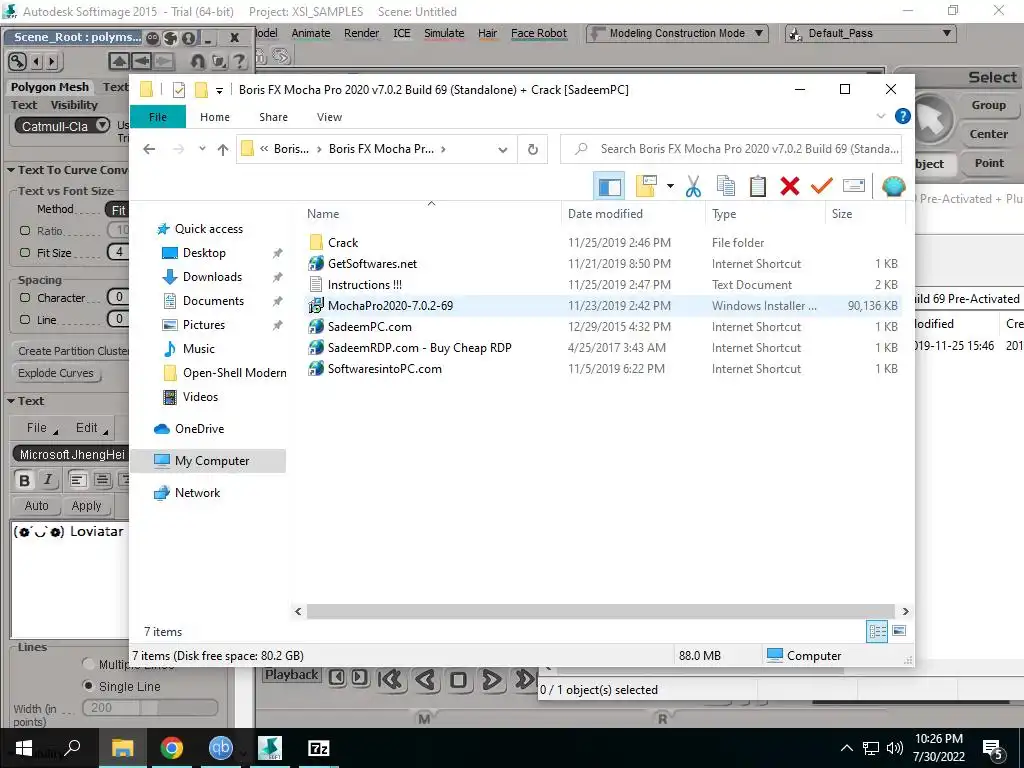Open the folder options icon dropdown arrow

click(670, 186)
